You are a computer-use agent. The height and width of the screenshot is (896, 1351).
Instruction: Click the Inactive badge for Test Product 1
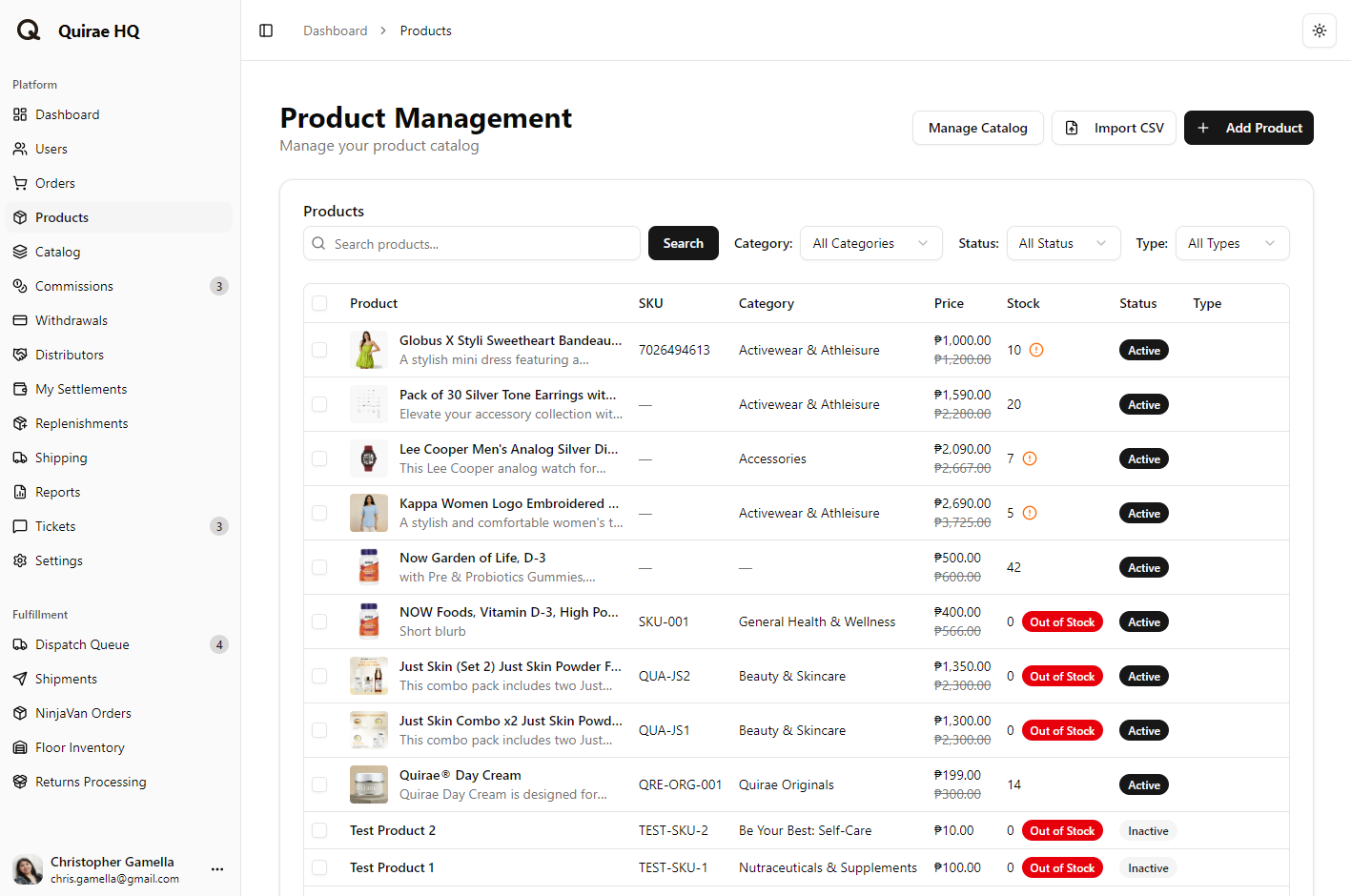click(x=1148, y=867)
